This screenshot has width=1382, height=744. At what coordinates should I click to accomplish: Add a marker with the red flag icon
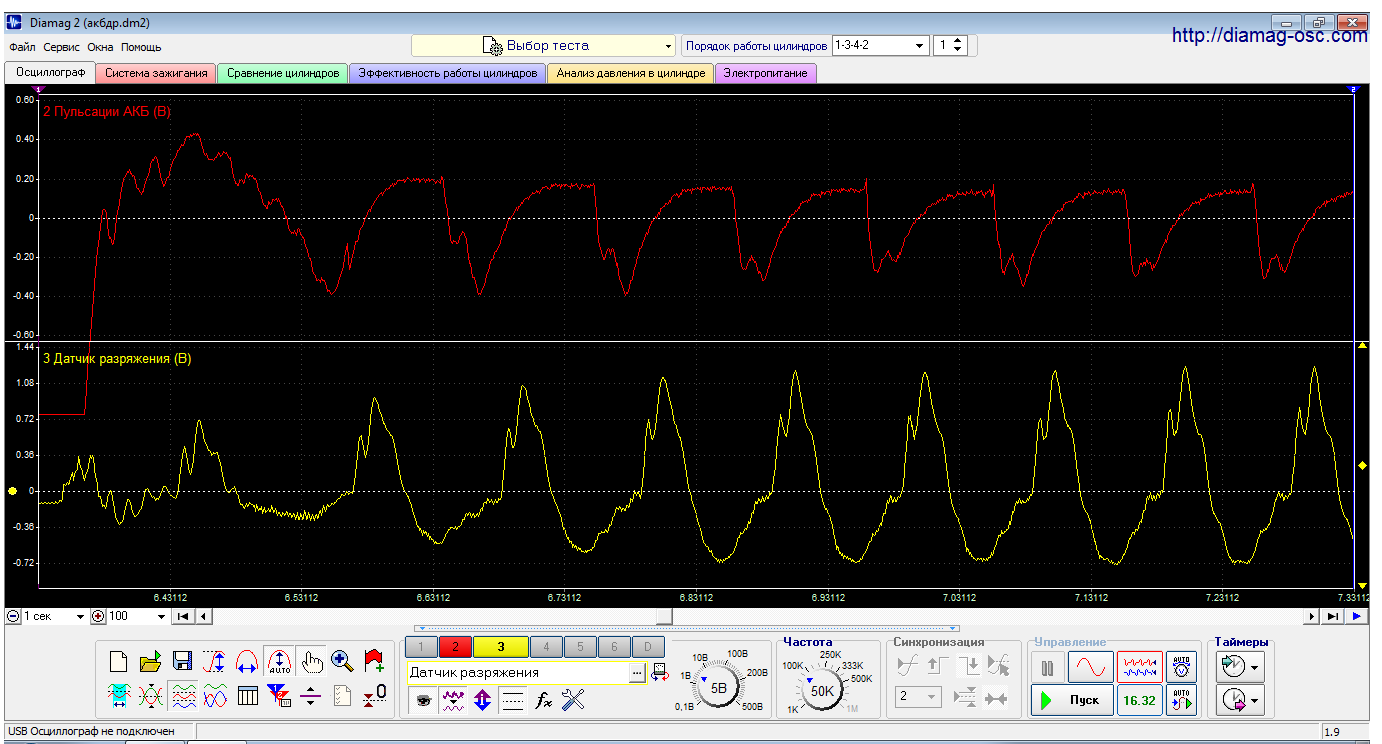[374, 661]
